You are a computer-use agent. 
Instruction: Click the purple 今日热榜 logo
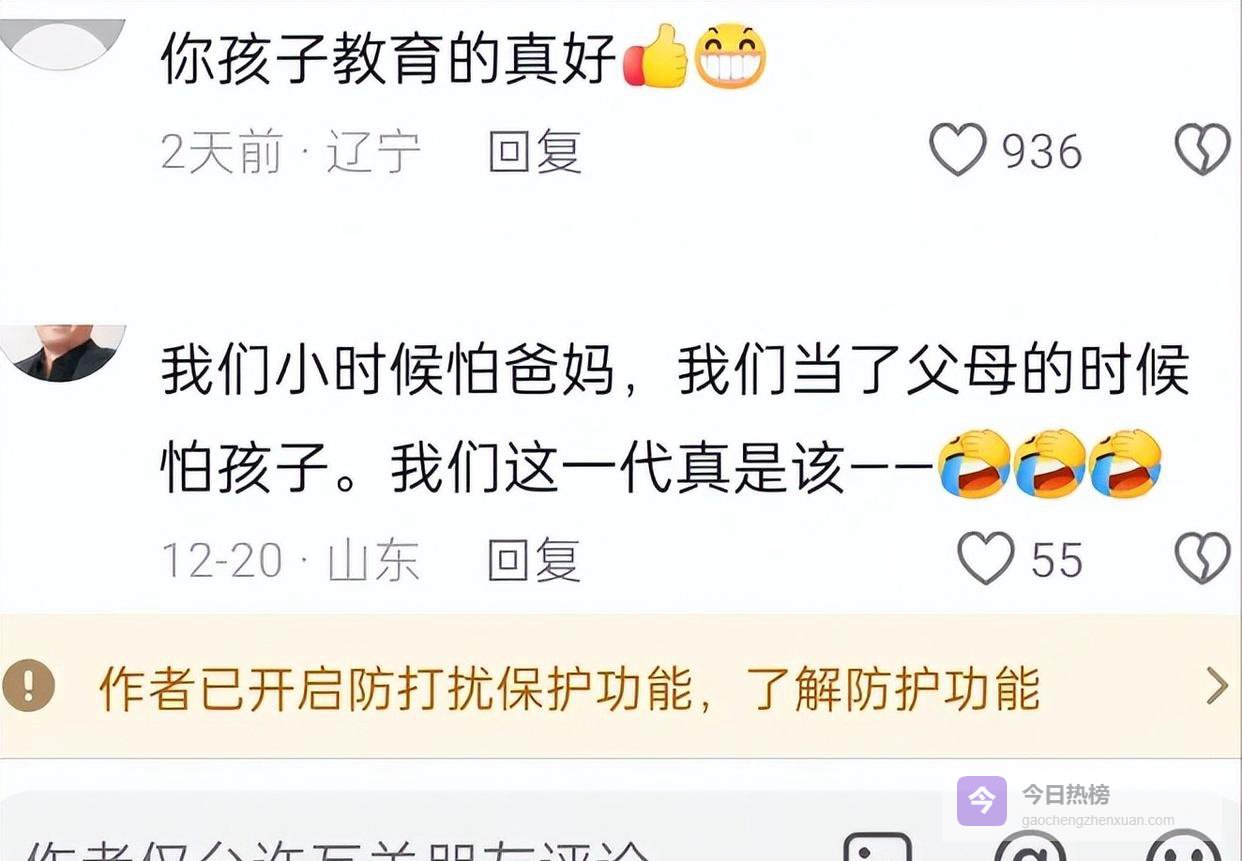982,801
